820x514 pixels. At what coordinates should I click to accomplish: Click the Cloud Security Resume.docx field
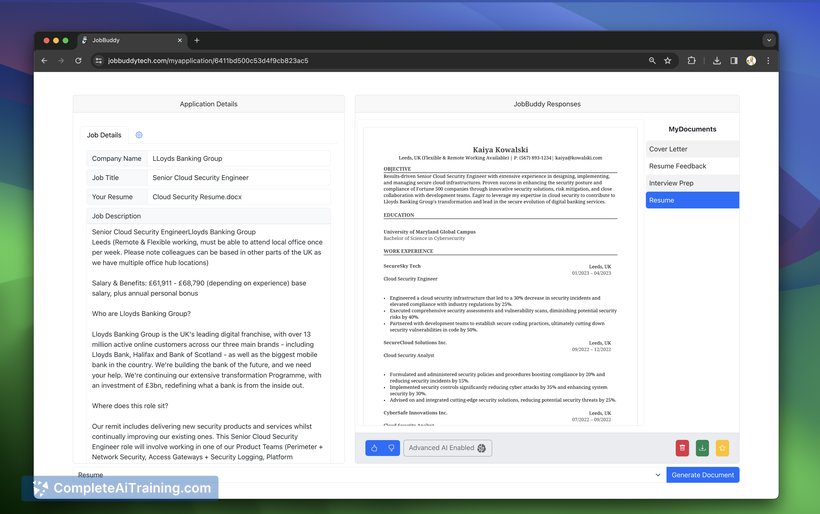pos(238,197)
